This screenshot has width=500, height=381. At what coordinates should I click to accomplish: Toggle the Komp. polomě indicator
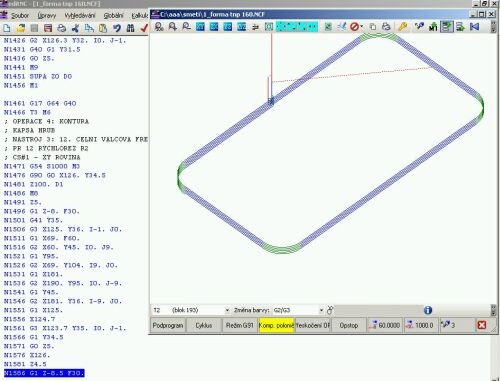pyautogui.click(x=276, y=325)
